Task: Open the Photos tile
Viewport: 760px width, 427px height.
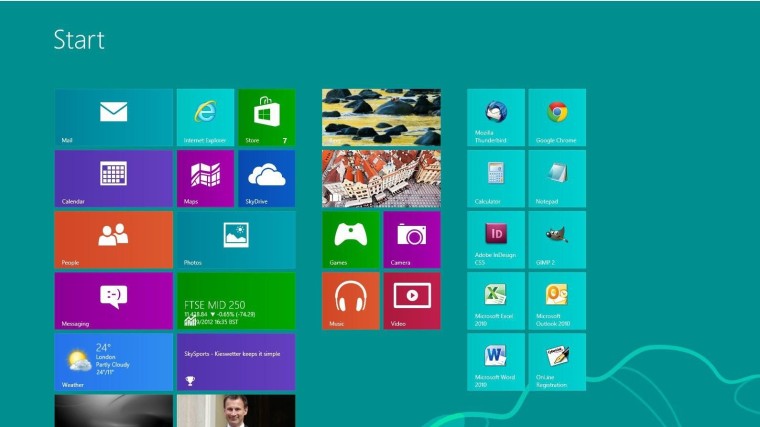Action: click(236, 239)
